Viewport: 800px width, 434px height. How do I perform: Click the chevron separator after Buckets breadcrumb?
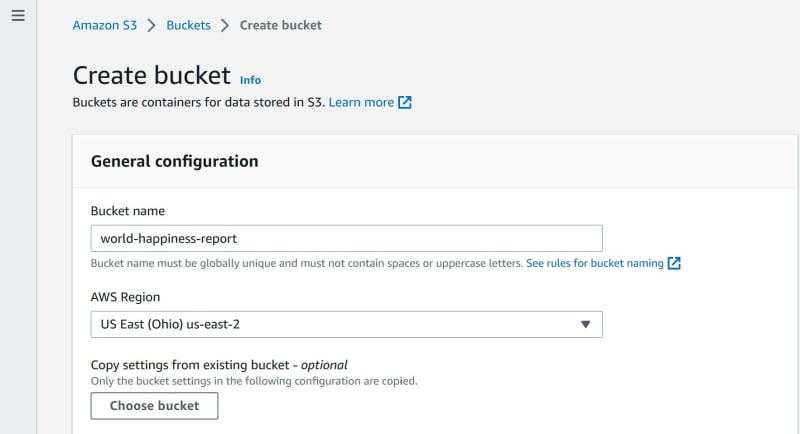(225, 25)
